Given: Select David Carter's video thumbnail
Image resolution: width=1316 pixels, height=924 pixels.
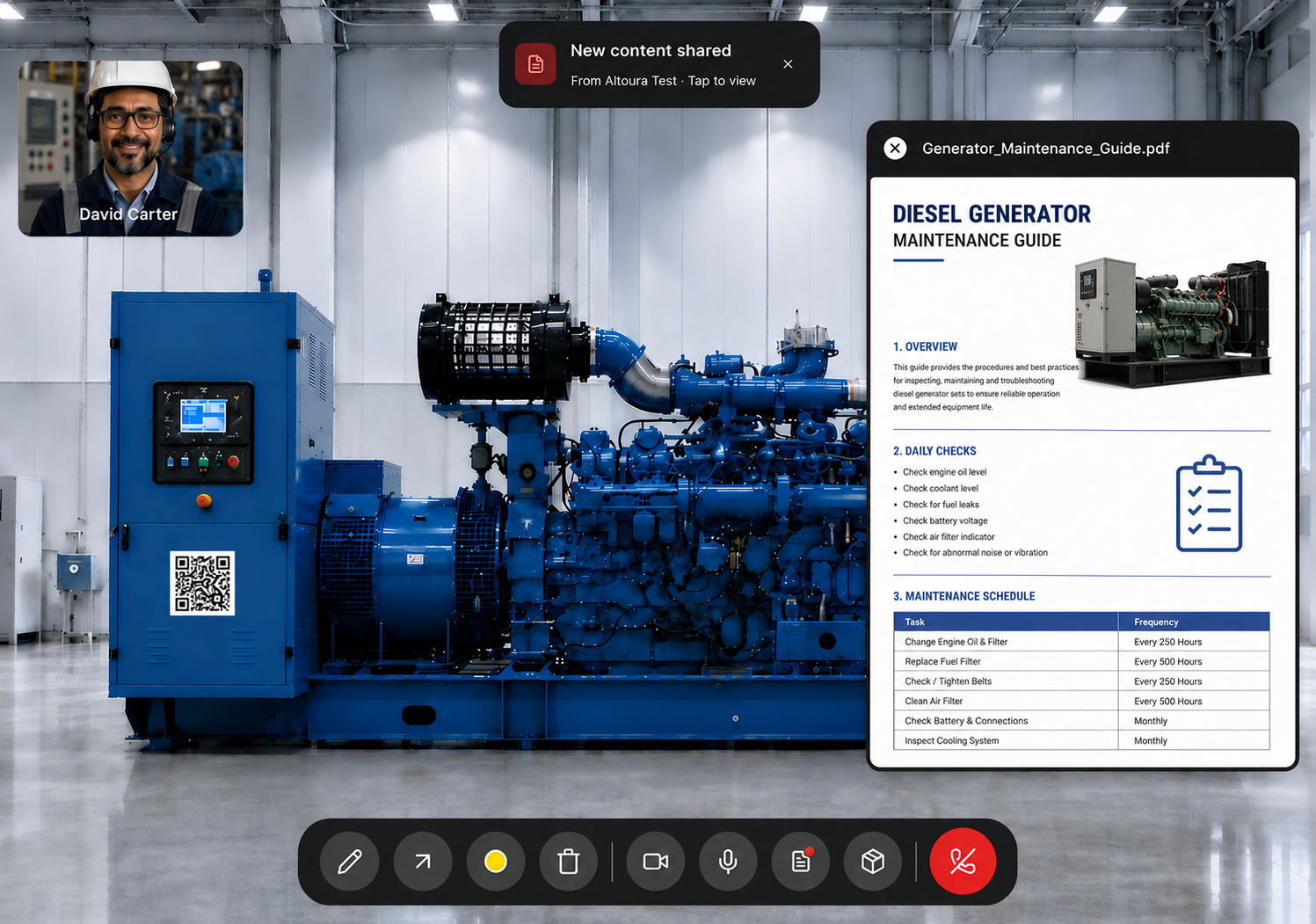Looking at the screenshot, I should [x=131, y=149].
